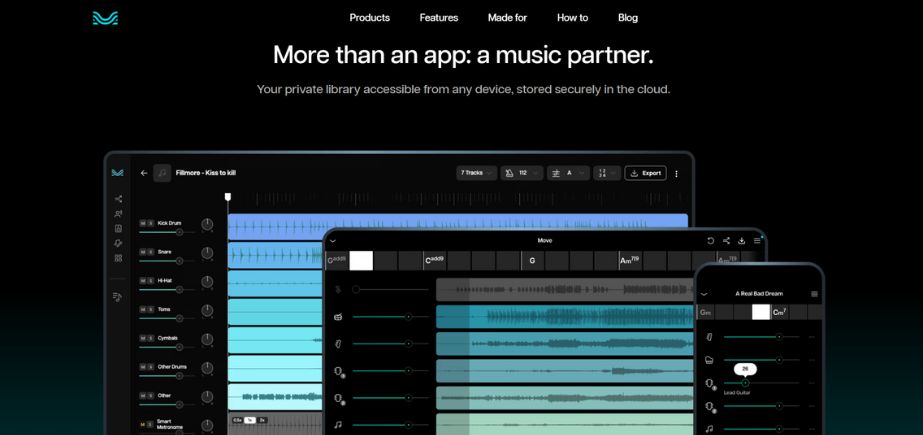Click the Gm chord cell on the phone
The image size is (923, 435).
point(705,312)
